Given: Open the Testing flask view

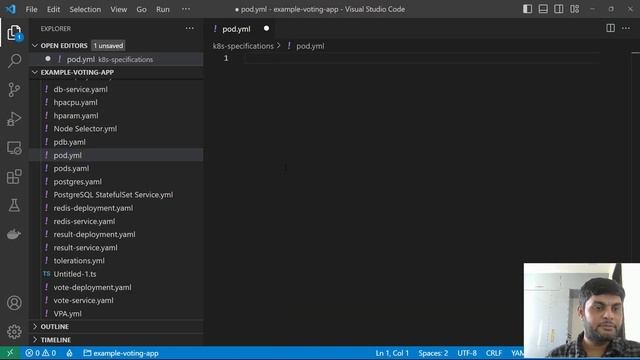Looking at the screenshot, I should 14,205.
